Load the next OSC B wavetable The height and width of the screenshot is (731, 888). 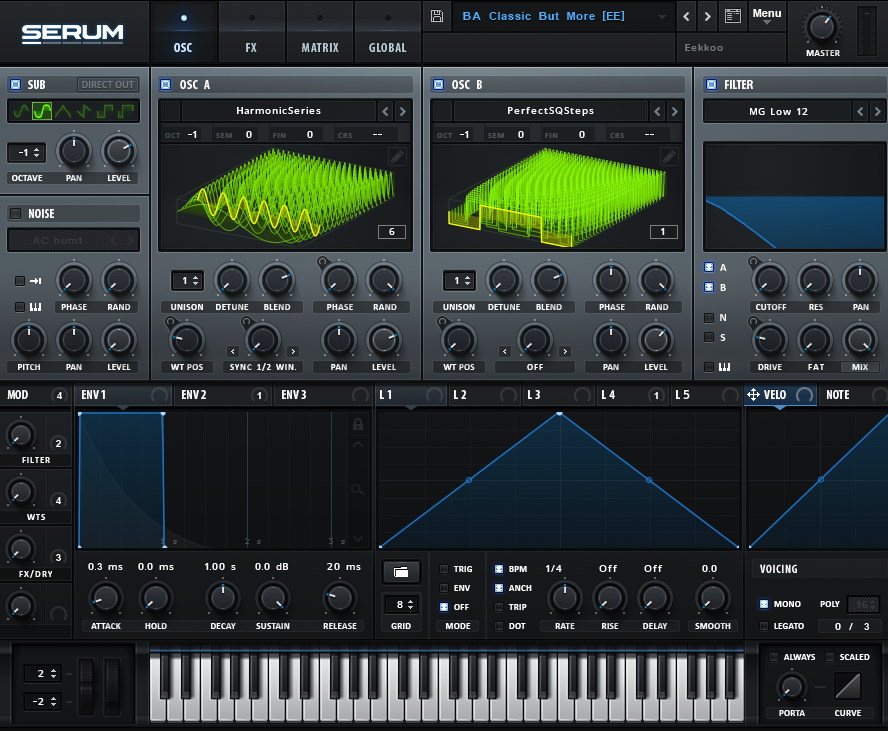[x=674, y=111]
